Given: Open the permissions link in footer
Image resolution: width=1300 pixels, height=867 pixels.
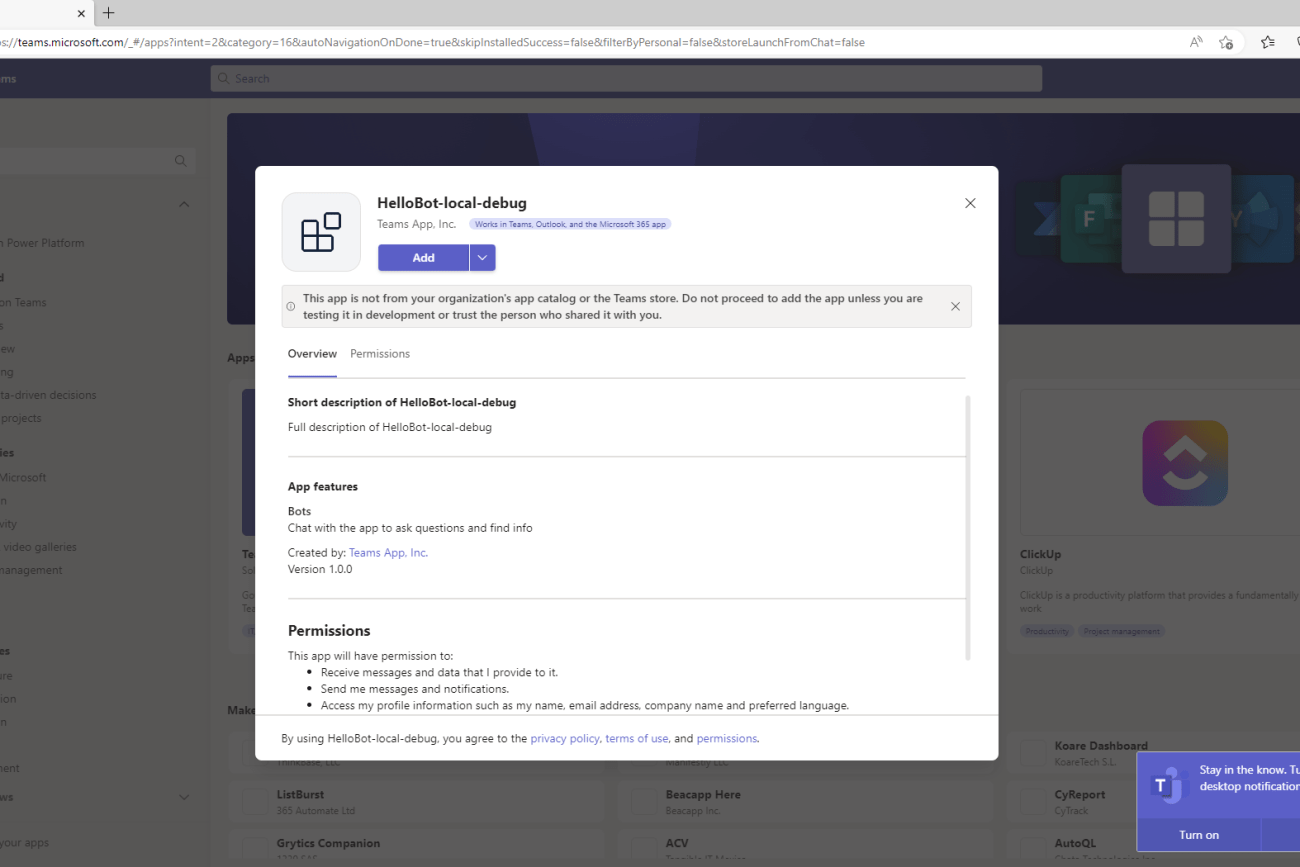Looking at the screenshot, I should click(x=727, y=739).
